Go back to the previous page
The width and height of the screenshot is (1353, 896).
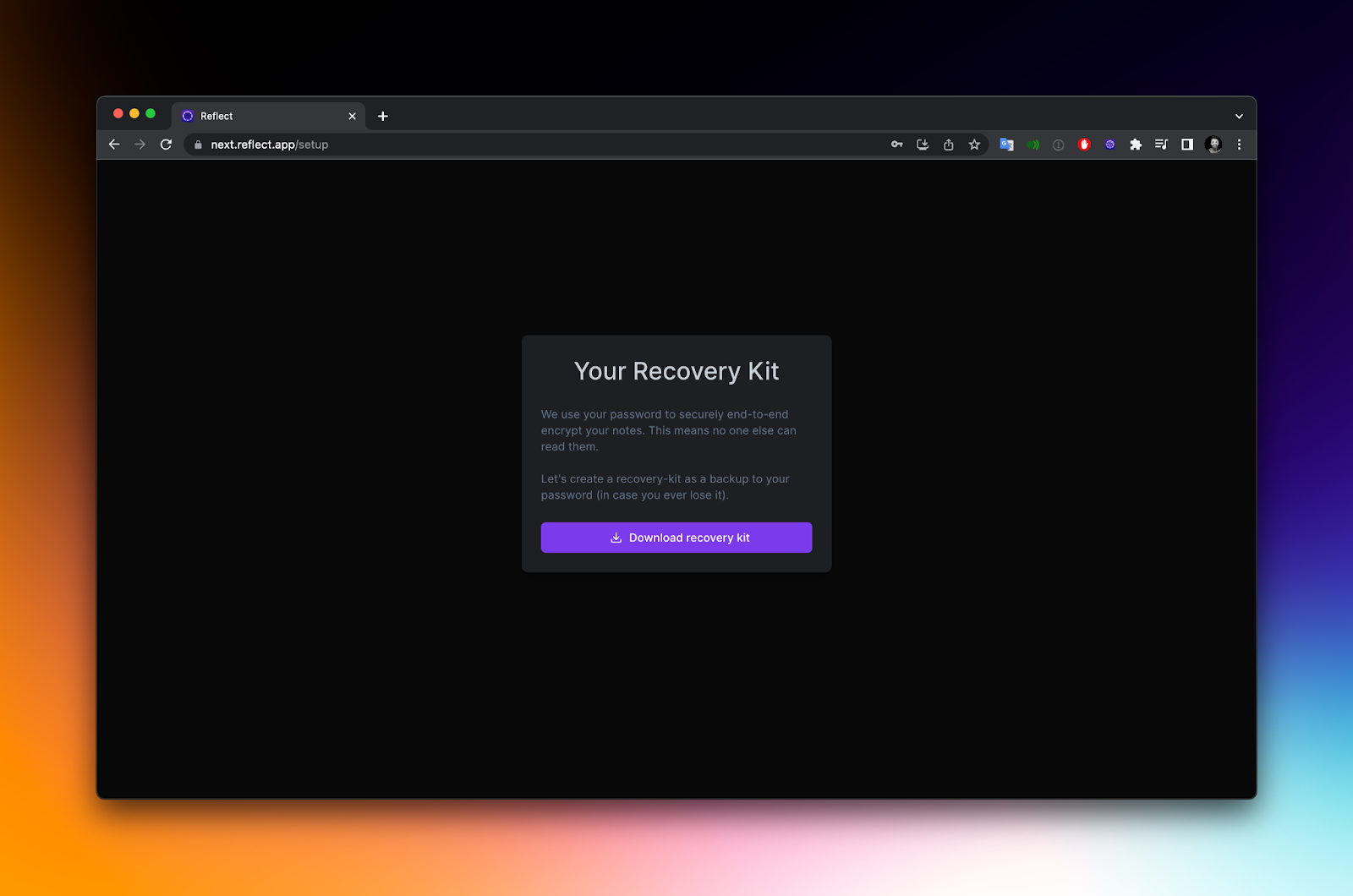[114, 145]
